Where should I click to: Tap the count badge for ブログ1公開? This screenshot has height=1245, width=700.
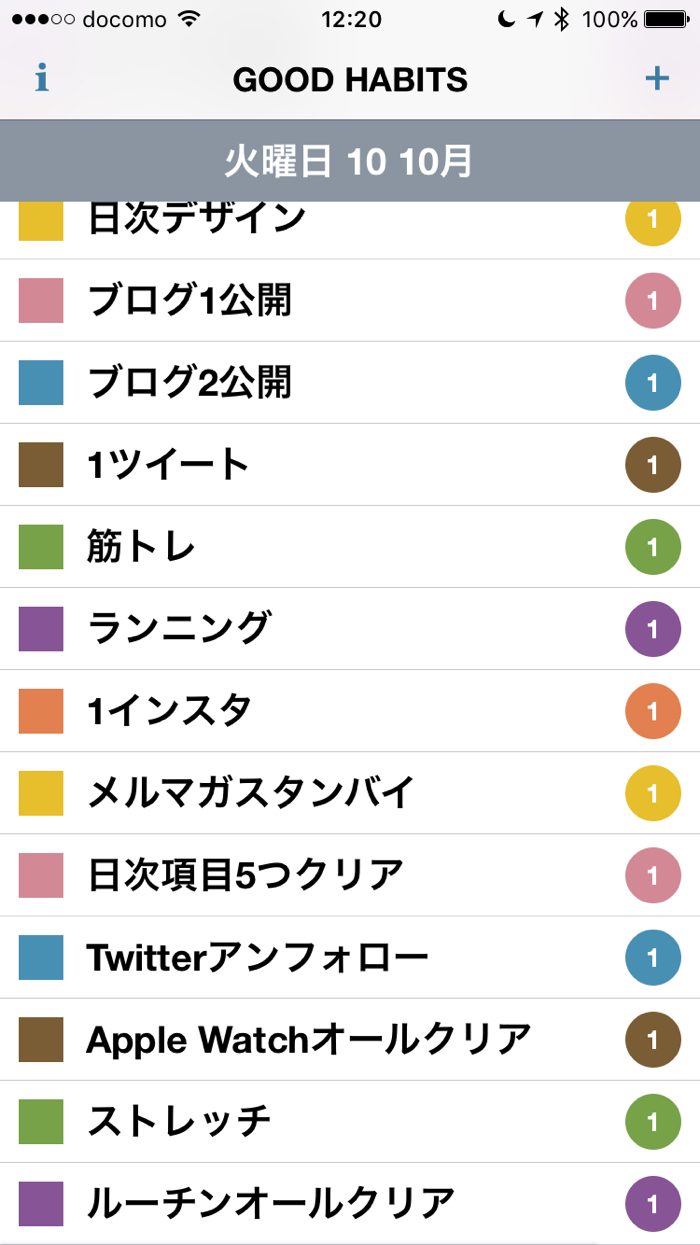point(653,301)
